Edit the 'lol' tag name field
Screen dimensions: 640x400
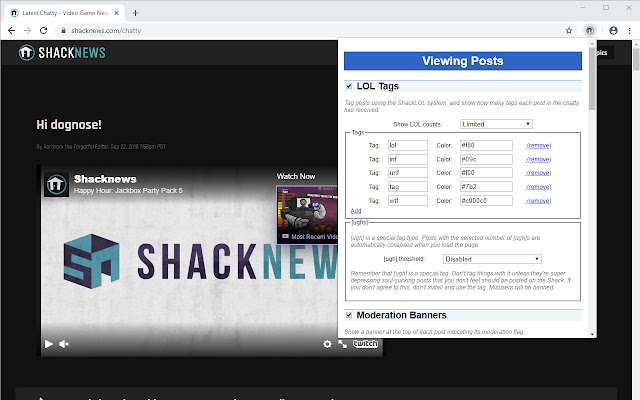[x=408, y=145]
